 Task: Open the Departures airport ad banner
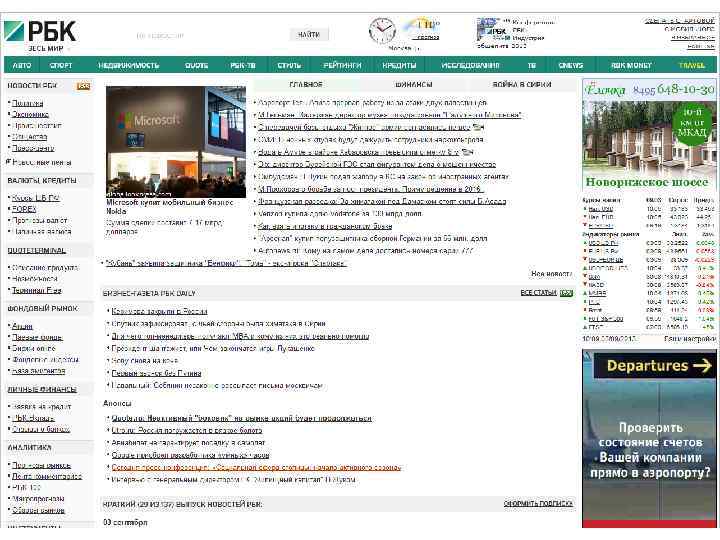point(649,439)
